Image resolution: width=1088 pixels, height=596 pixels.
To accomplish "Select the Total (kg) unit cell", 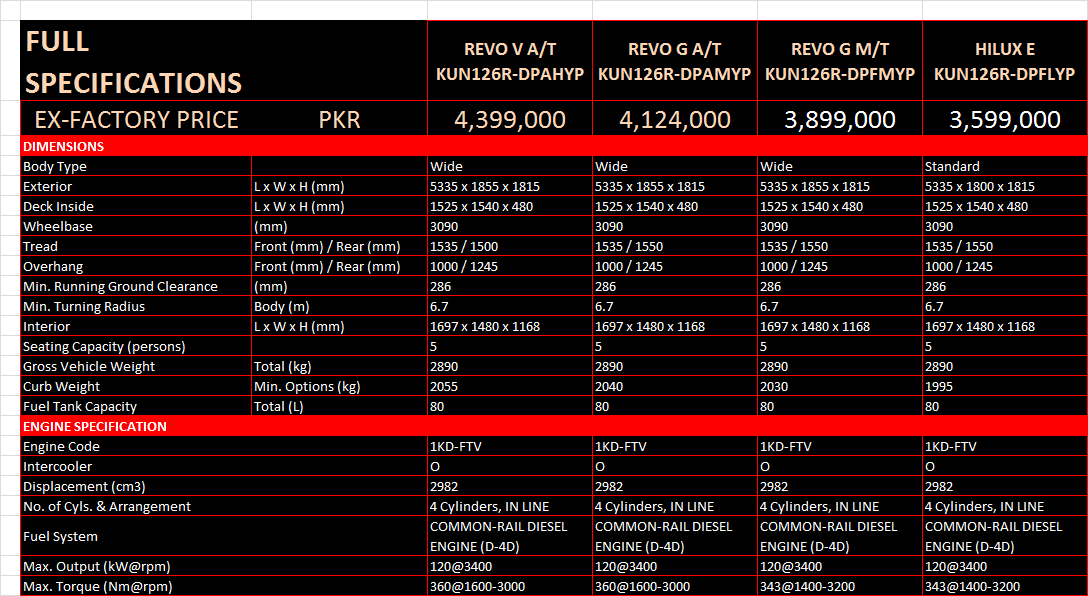I will (339, 366).
